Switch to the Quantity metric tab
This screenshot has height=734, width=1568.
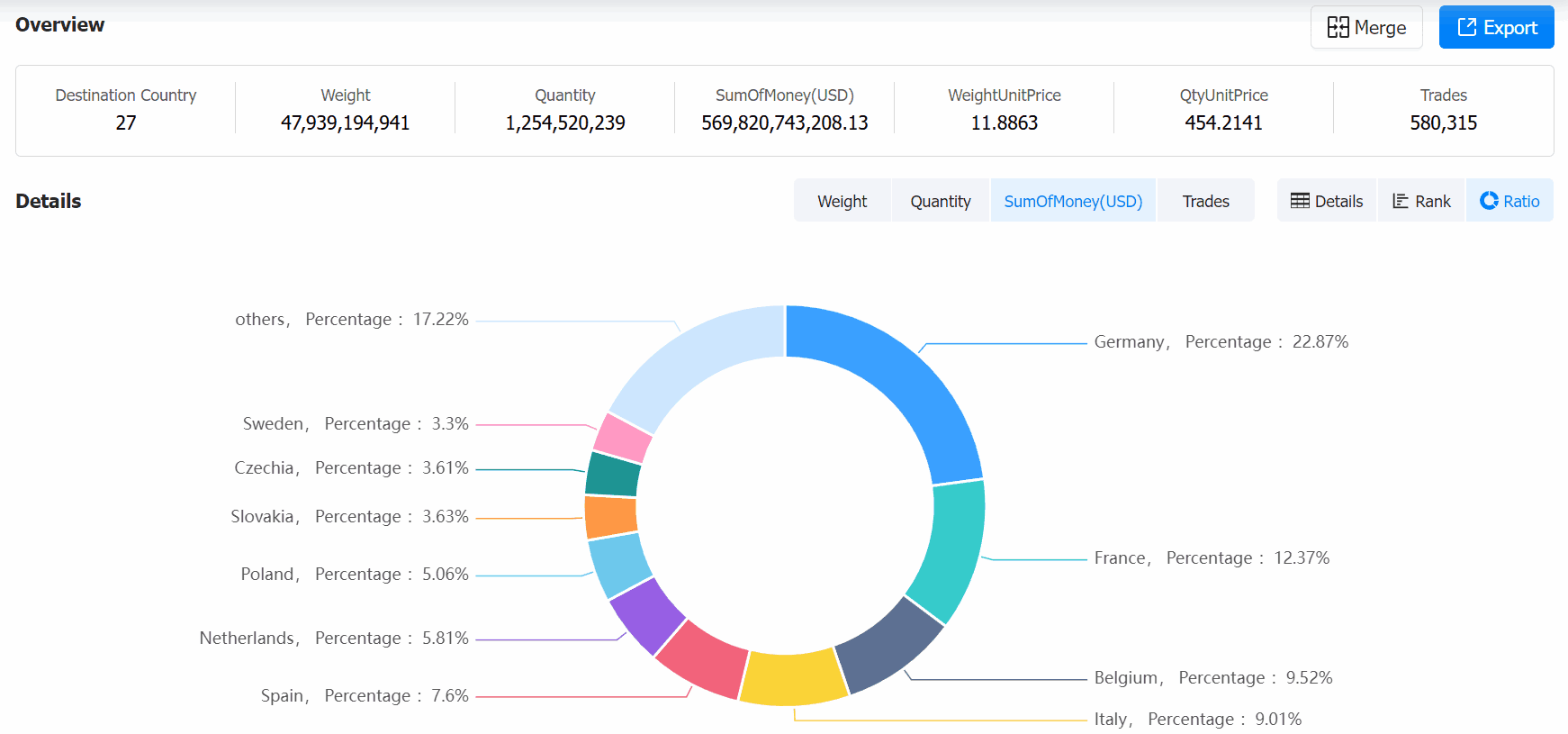(941, 201)
